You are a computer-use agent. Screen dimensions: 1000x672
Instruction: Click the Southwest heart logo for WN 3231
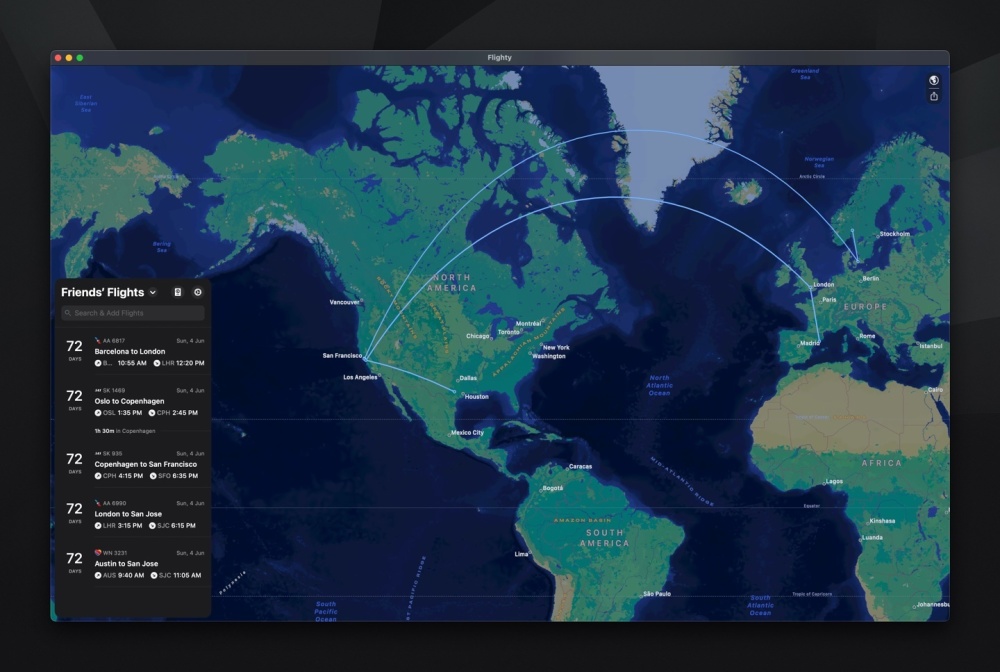pyautogui.click(x=98, y=553)
